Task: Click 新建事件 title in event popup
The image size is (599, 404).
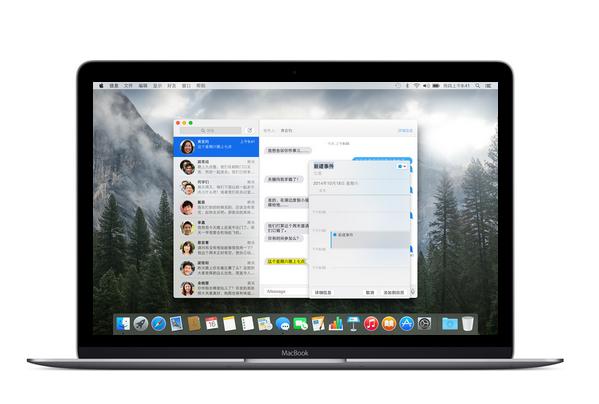Action: pyautogui.click(x=324, y=166)
